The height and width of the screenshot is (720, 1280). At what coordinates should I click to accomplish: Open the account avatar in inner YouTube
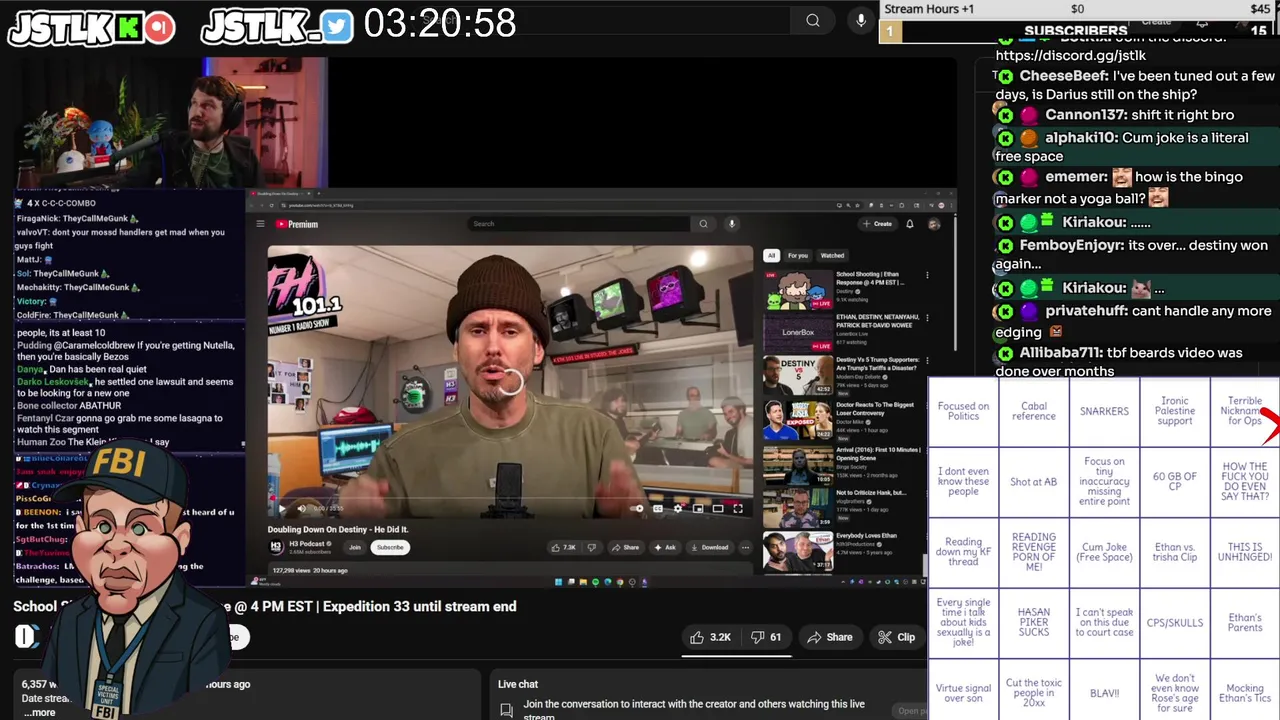click(x=934, y=224)
